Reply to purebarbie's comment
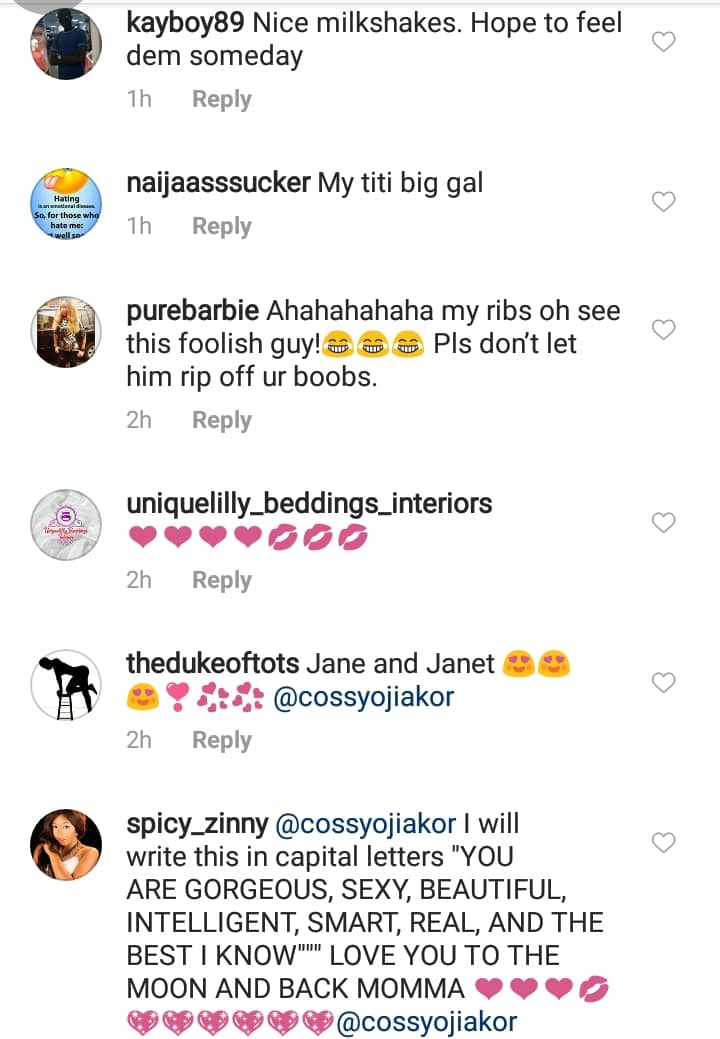Viewport: 720px width, 1039px height. [x=221, y=420]
